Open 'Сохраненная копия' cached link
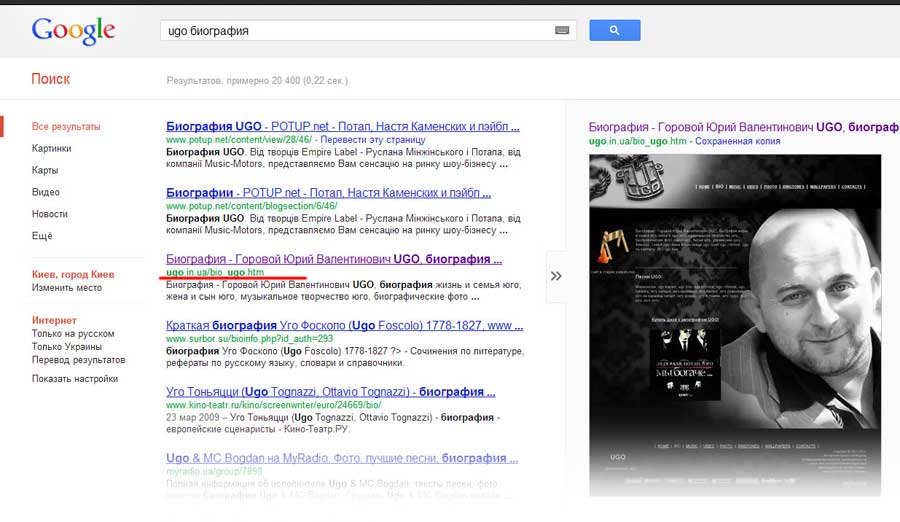900x522 pixels. 738,141
